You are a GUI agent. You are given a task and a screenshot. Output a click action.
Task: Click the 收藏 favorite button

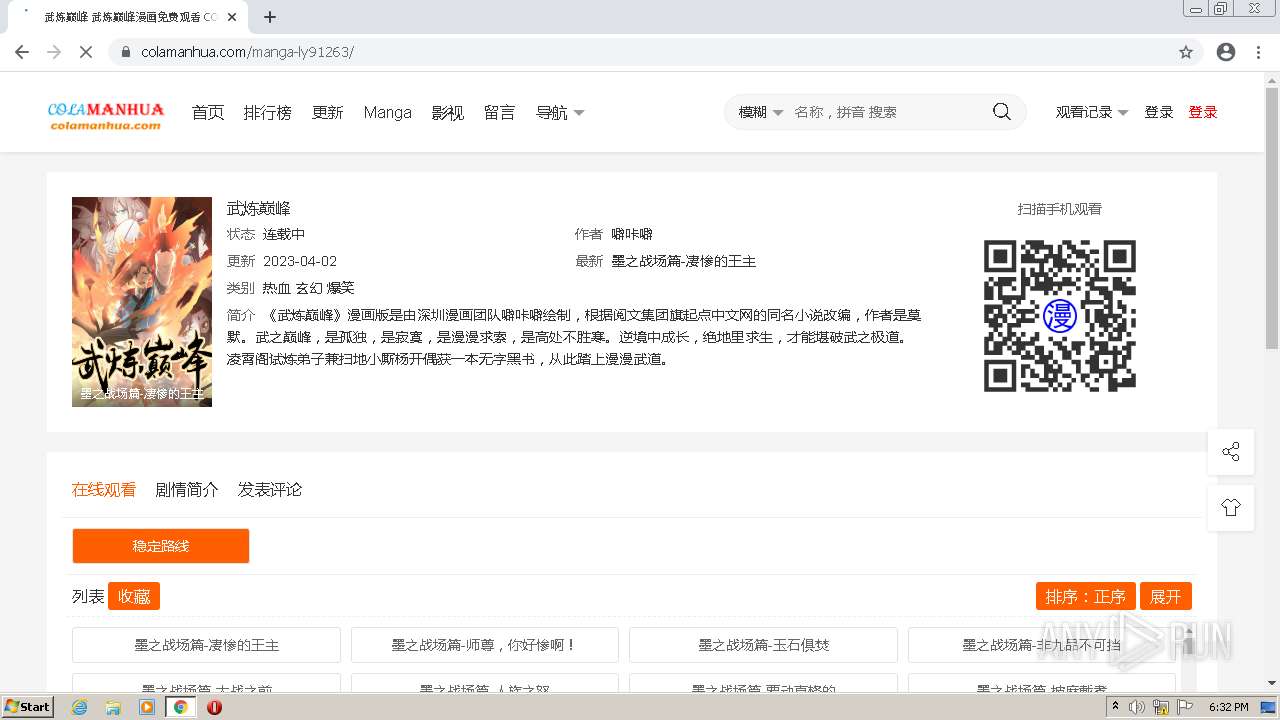[x=134, y=596]
